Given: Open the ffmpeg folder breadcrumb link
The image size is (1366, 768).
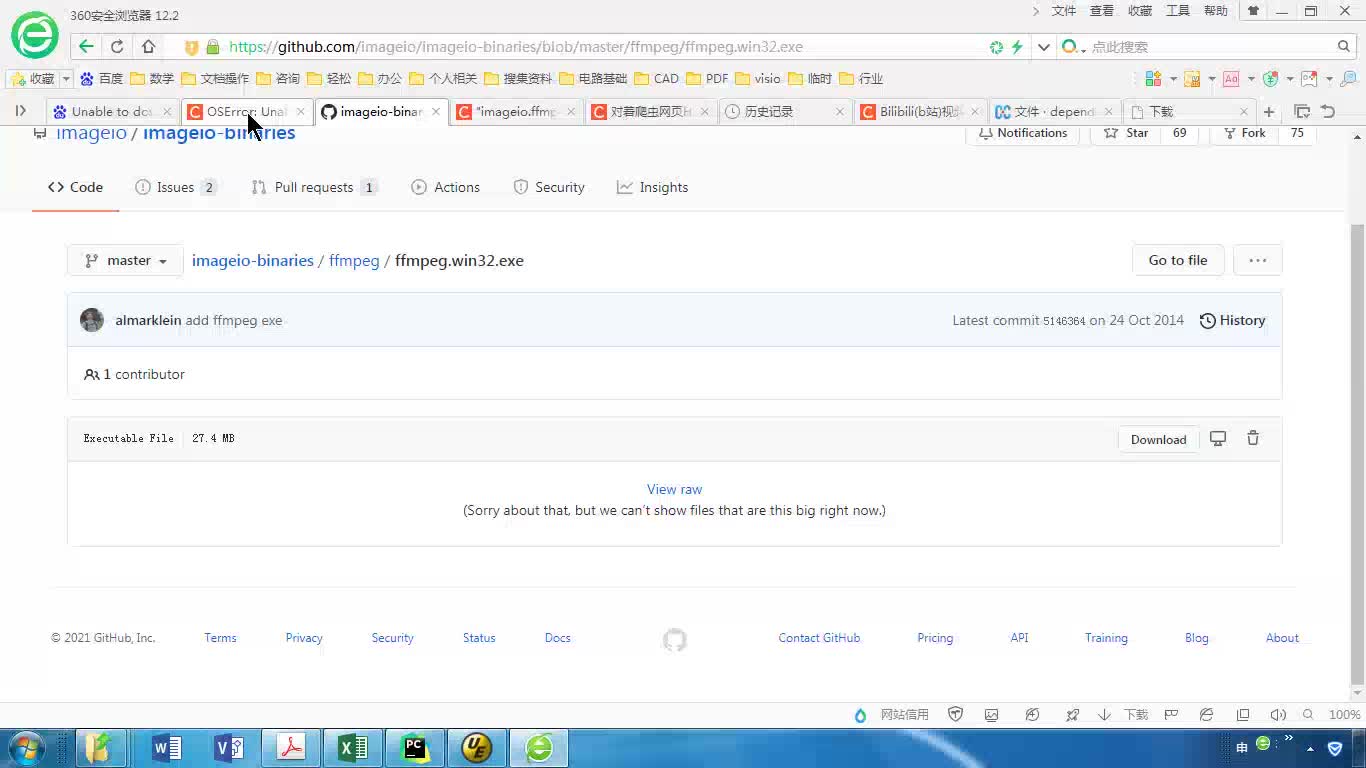Looking at the screenshot, I should point(354,260).
